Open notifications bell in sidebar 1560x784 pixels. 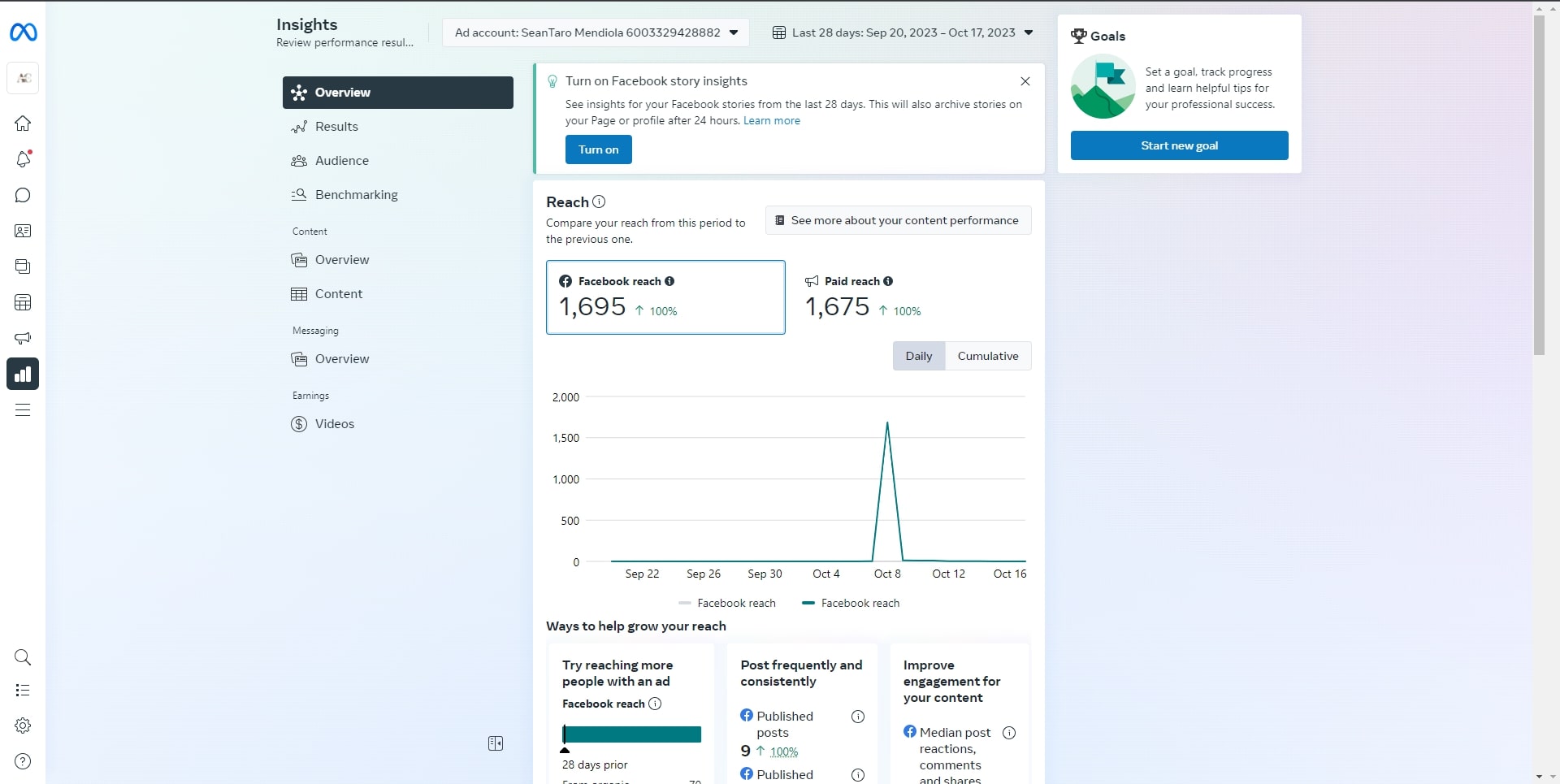23,159
